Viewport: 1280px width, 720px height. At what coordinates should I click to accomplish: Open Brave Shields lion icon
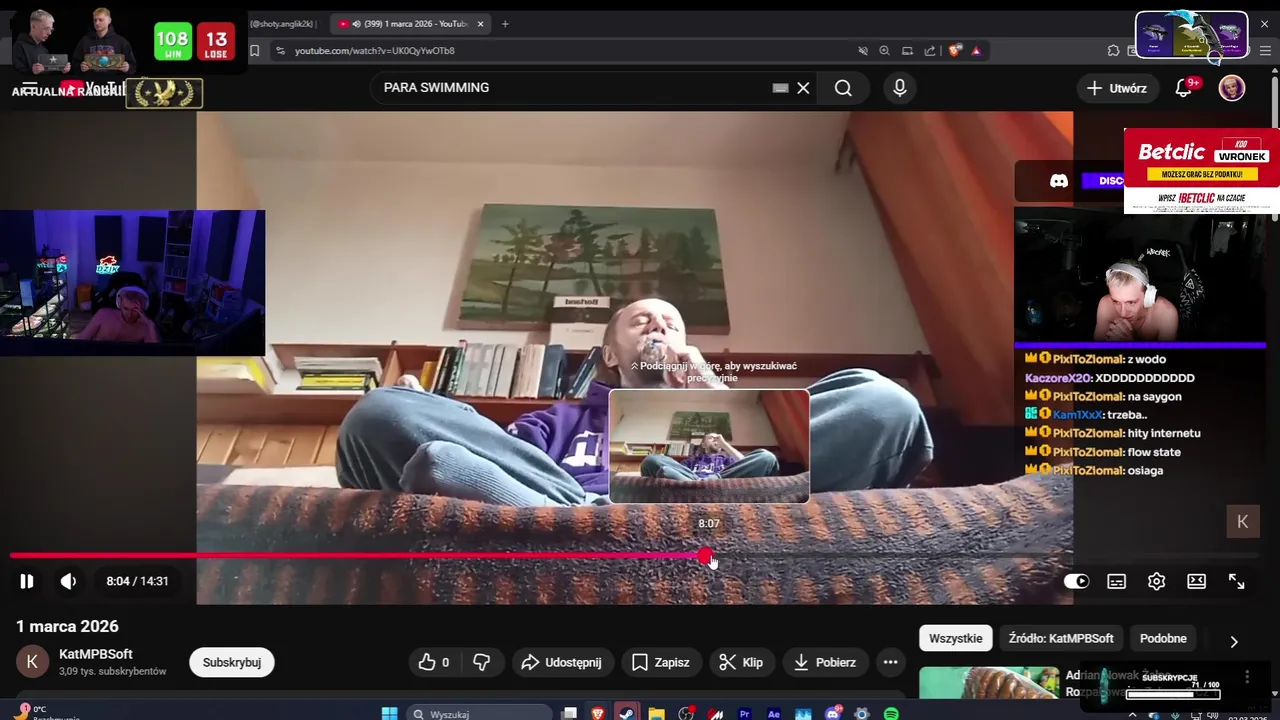(x=954, y=51)
